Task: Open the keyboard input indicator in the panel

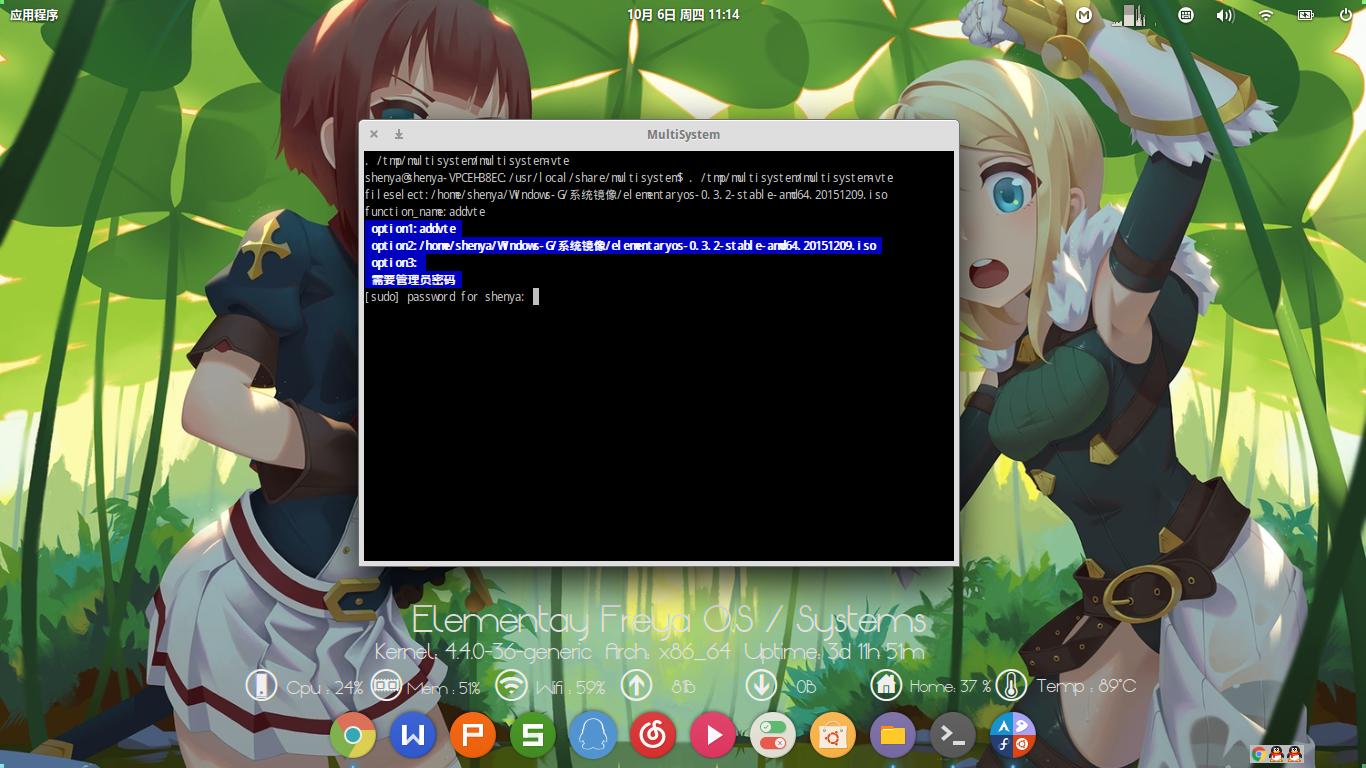Action: (1186, 15)
